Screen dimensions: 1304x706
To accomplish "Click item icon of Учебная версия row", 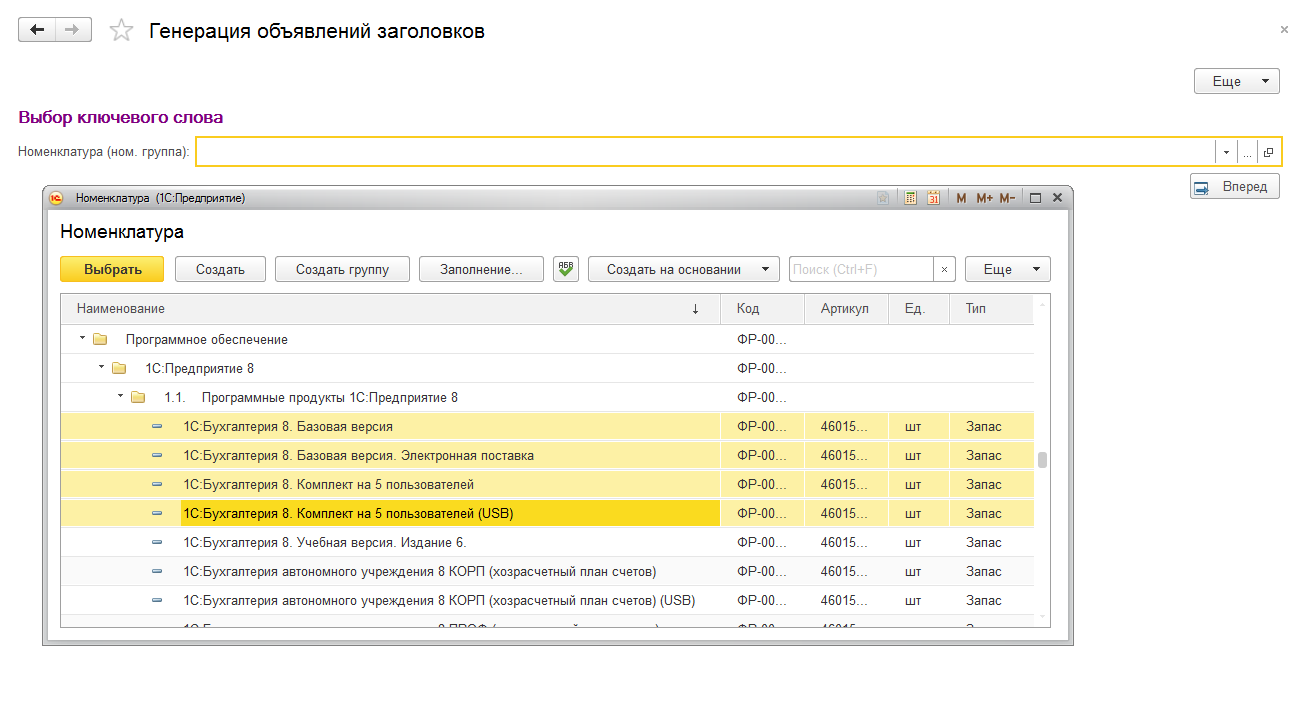I will coord(157,543).
